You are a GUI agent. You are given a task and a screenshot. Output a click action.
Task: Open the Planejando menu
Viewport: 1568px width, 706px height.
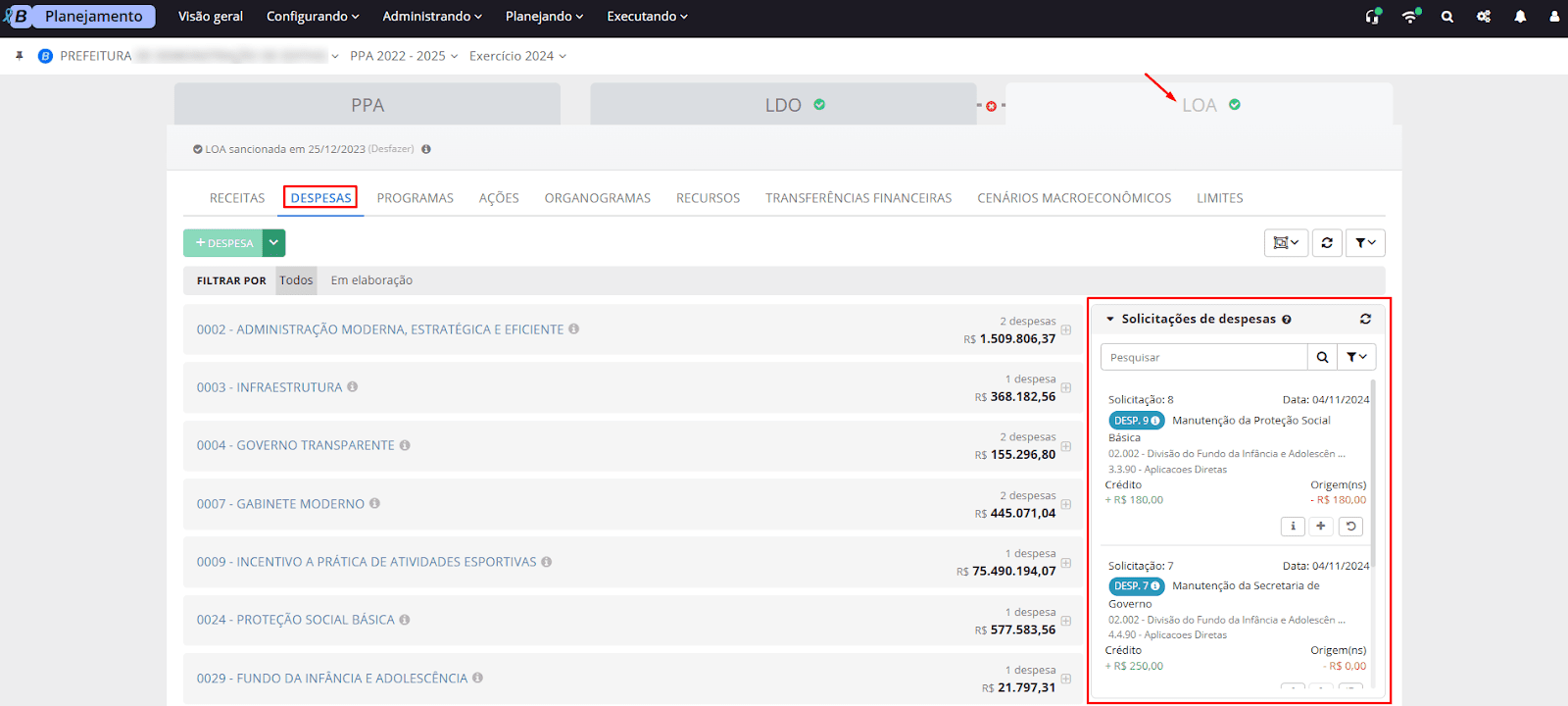coord(544,17)
